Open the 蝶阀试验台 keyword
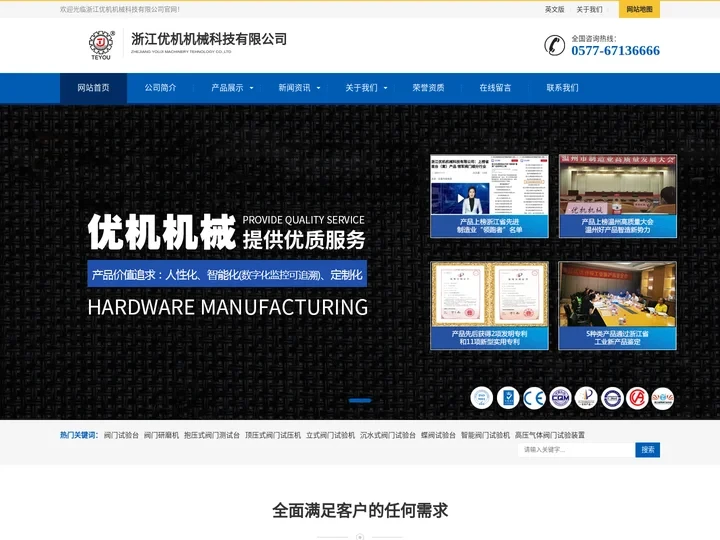The image size is (720, 540). pos(438,435)
